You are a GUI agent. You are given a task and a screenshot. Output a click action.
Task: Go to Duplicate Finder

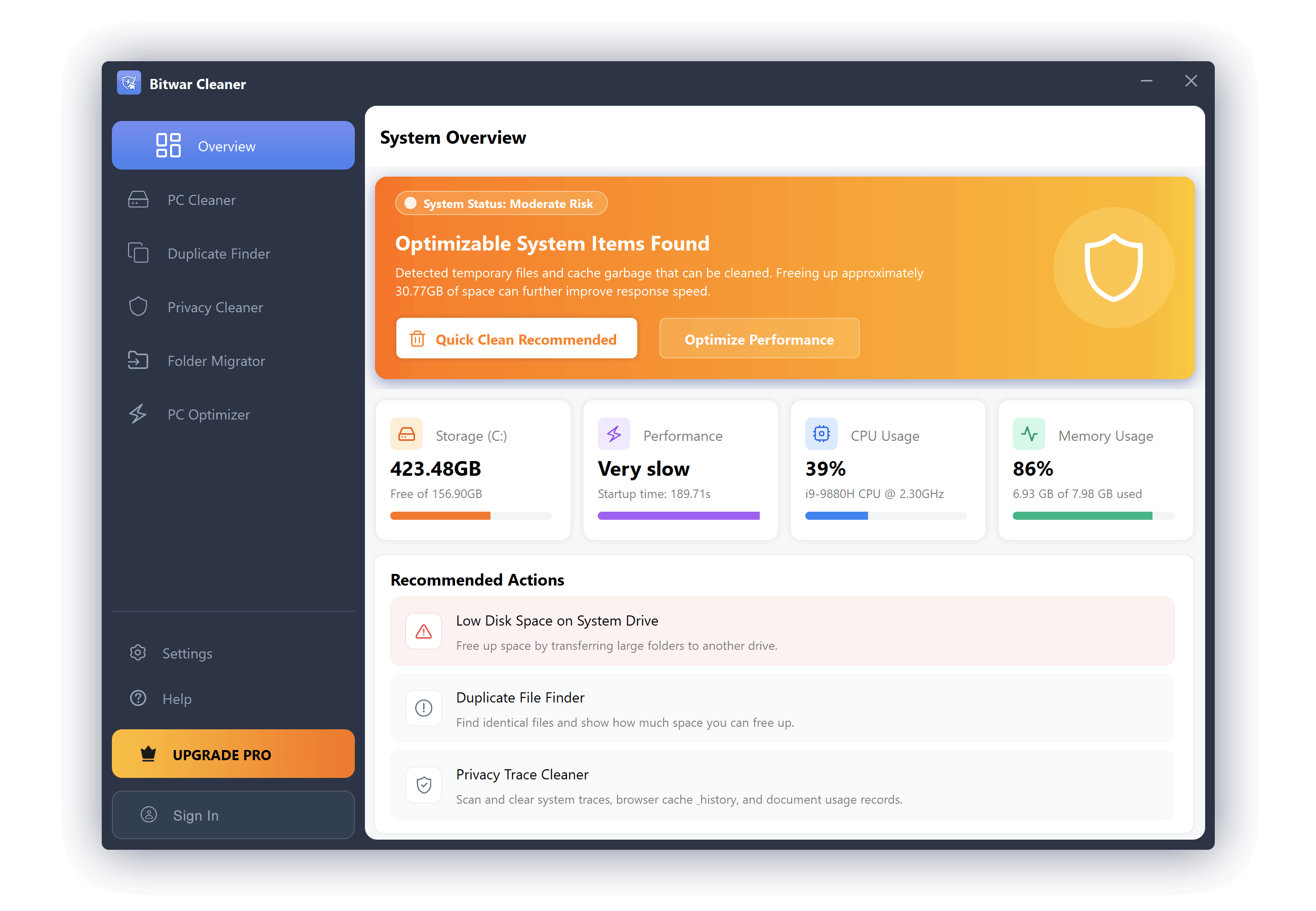233,253
